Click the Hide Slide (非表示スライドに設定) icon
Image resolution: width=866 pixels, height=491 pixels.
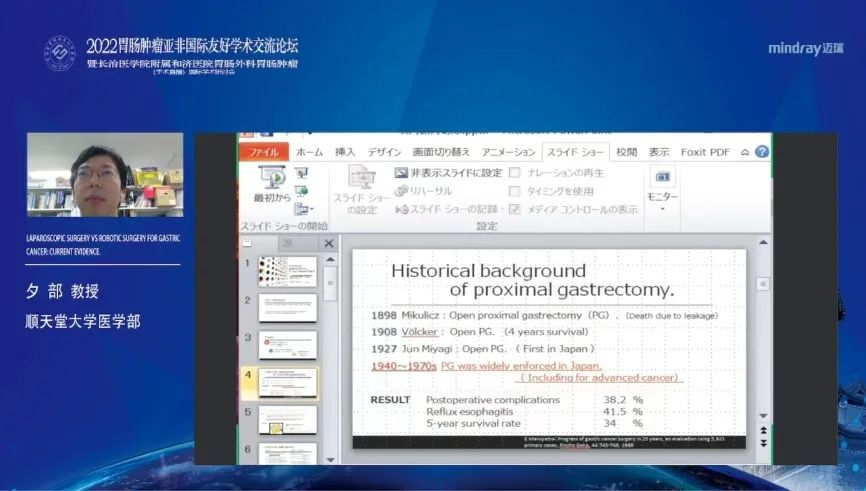401,173
